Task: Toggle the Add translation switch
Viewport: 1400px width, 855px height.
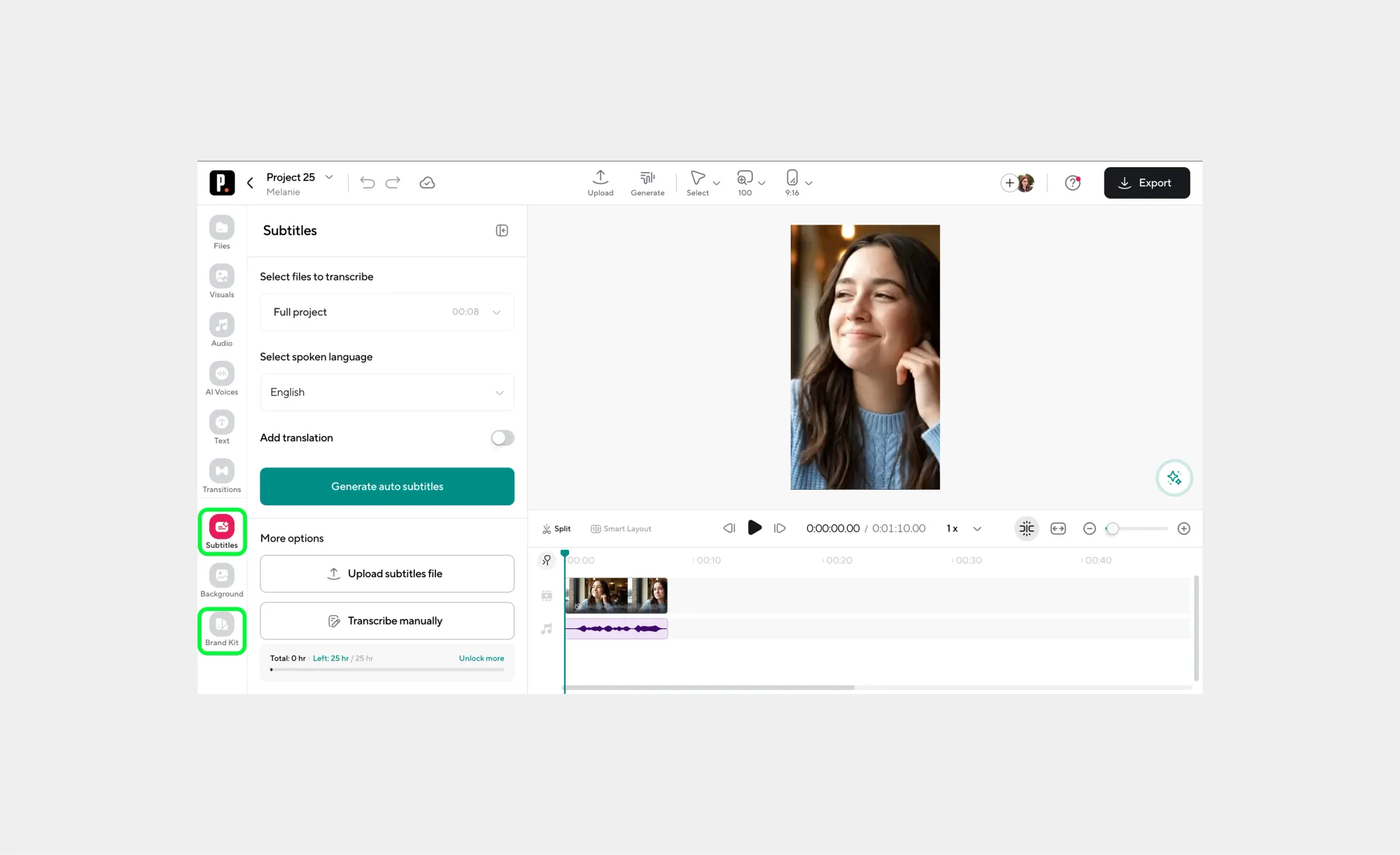Action: pos(502,438)
